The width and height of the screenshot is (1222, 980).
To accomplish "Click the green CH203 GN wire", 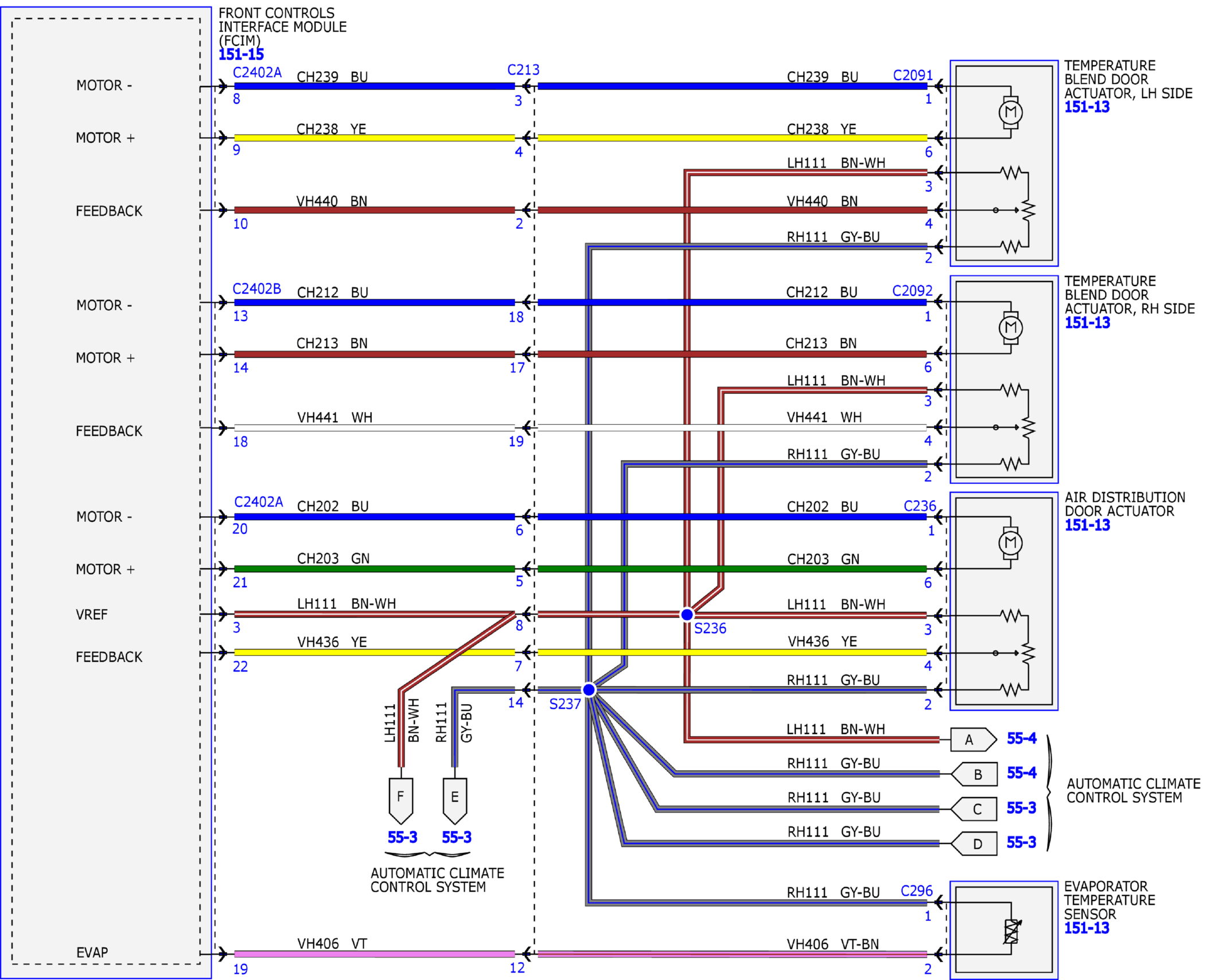I will 374,568.
